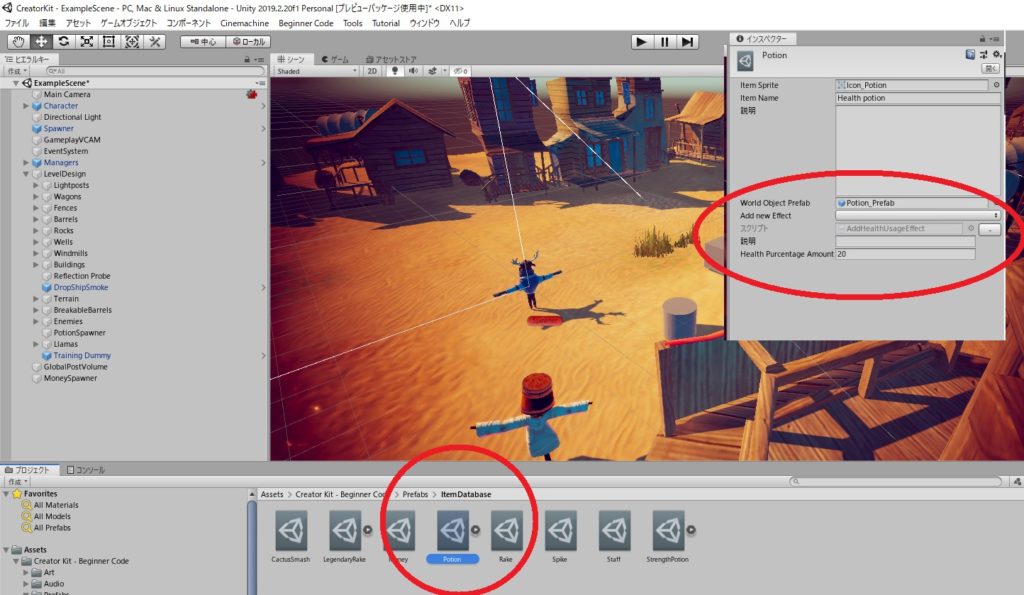The image size is (1024, 595).
Task: Select the combined Transform tool
Action: pos(132,42)
